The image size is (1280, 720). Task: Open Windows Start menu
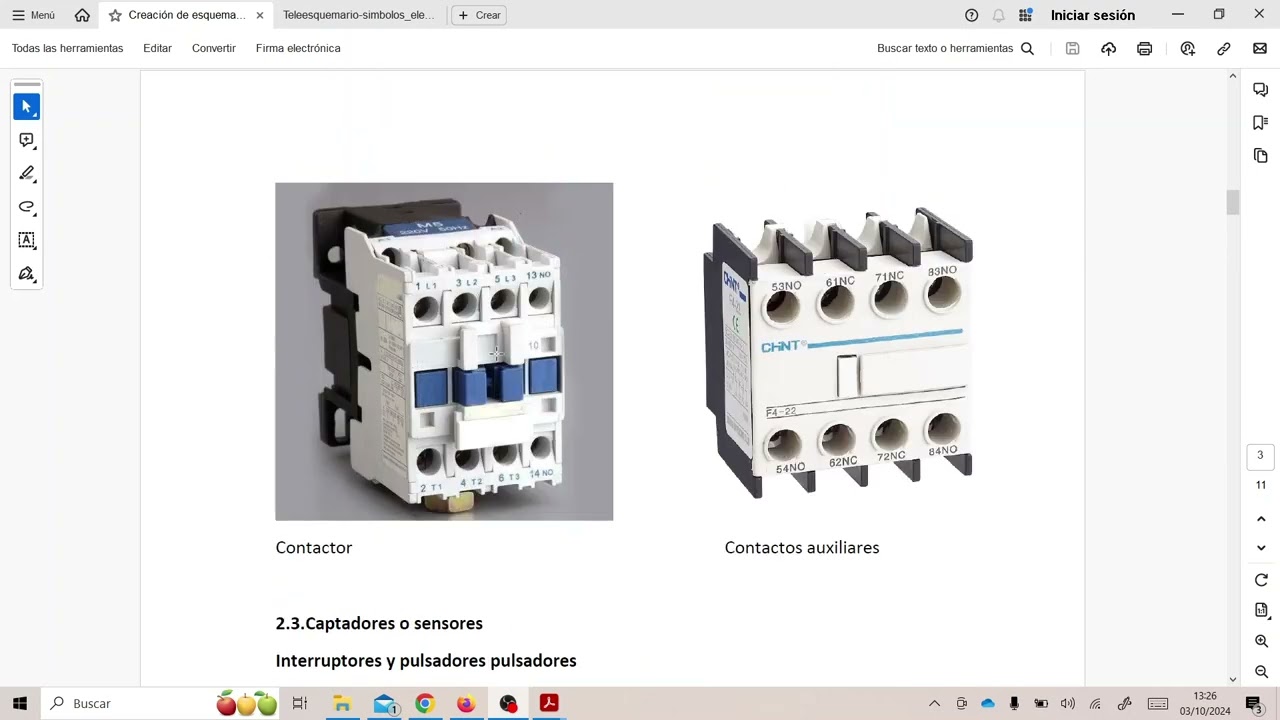[x=19, y=704]
